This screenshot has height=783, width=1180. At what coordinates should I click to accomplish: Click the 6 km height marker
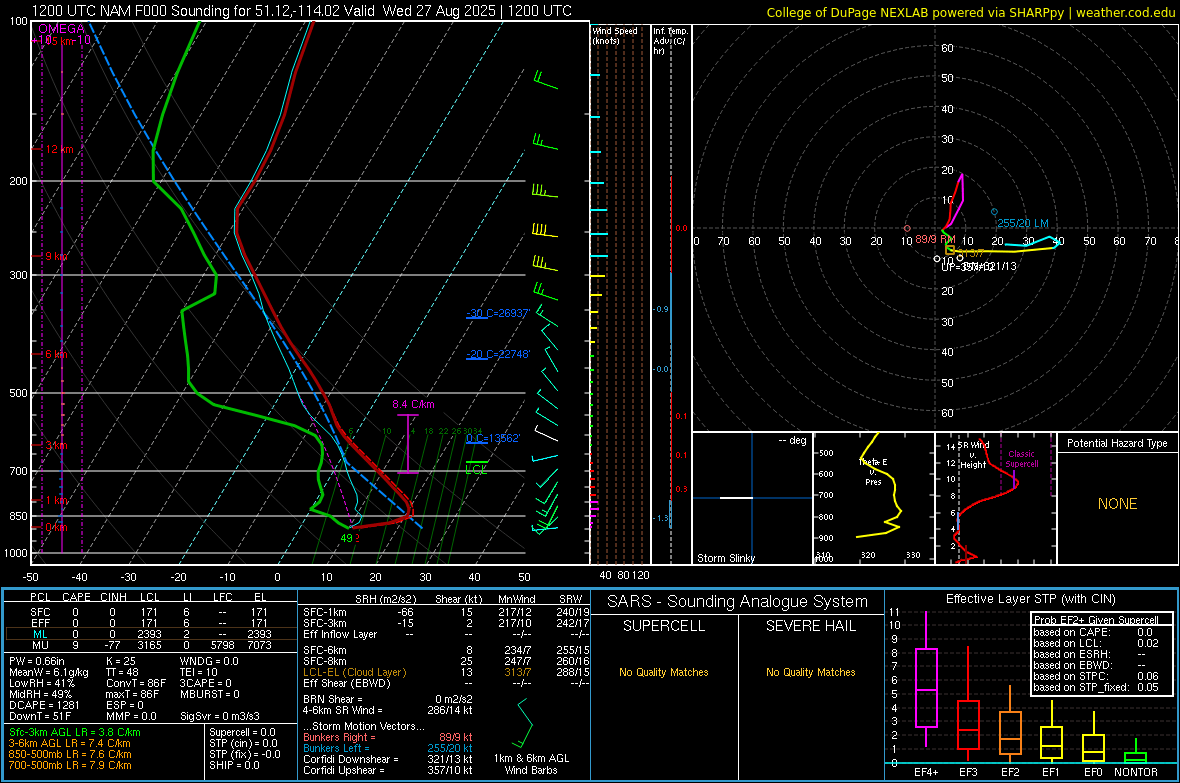[56, 354]
